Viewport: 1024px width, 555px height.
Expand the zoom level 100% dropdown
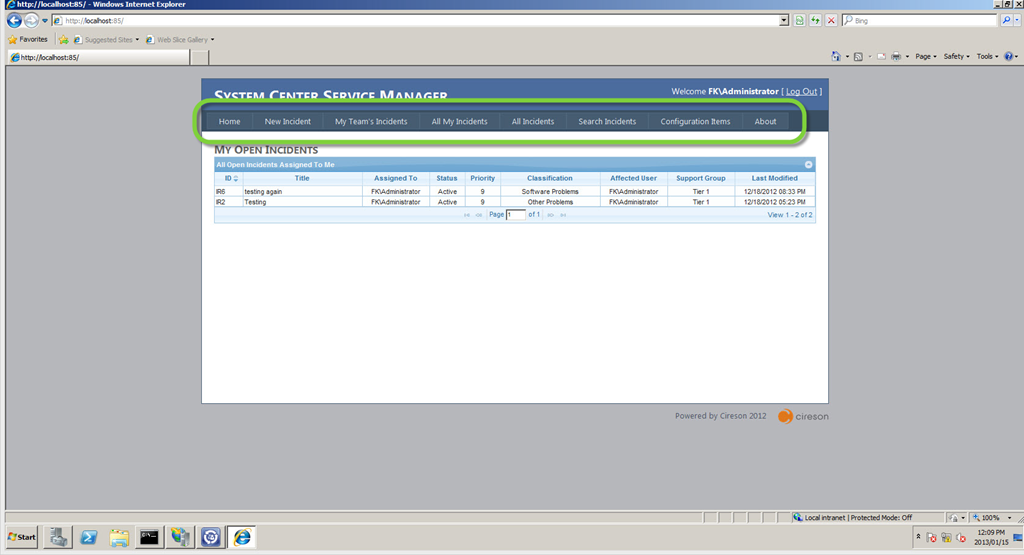tap(995, 517)
